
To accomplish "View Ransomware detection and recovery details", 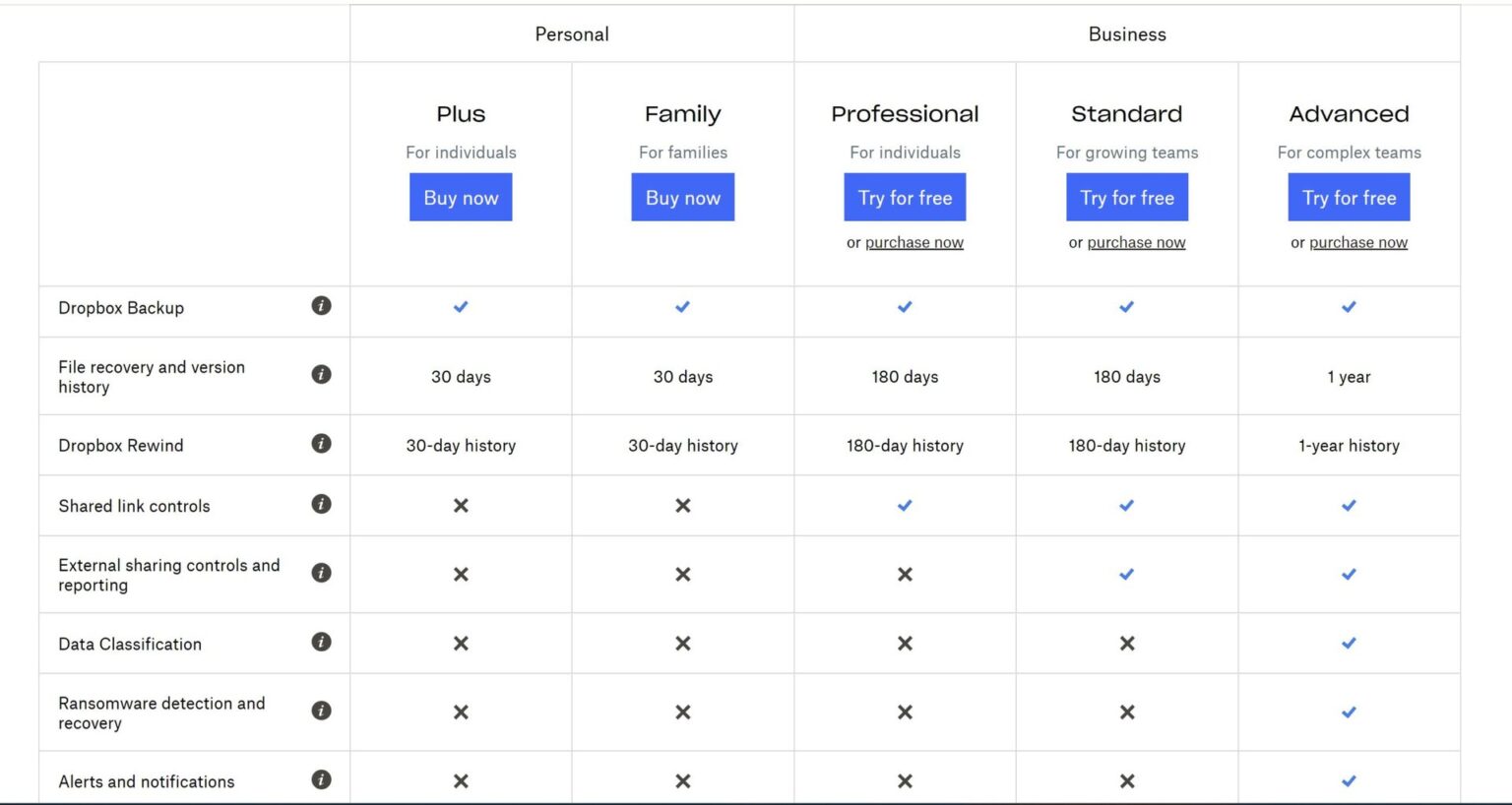I will [321, 711].
